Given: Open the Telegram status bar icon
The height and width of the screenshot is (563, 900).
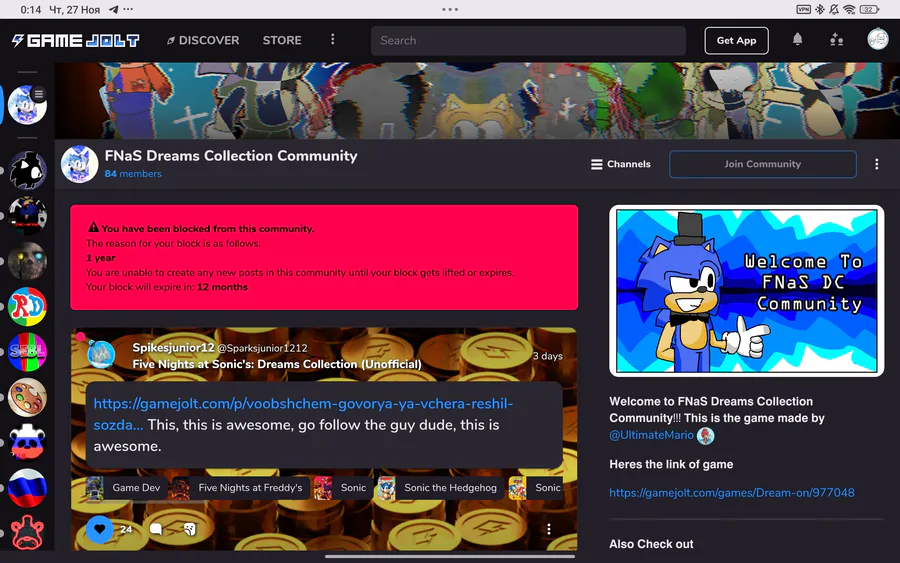Looking at the screenshot, I should click(x=114, y=9).
